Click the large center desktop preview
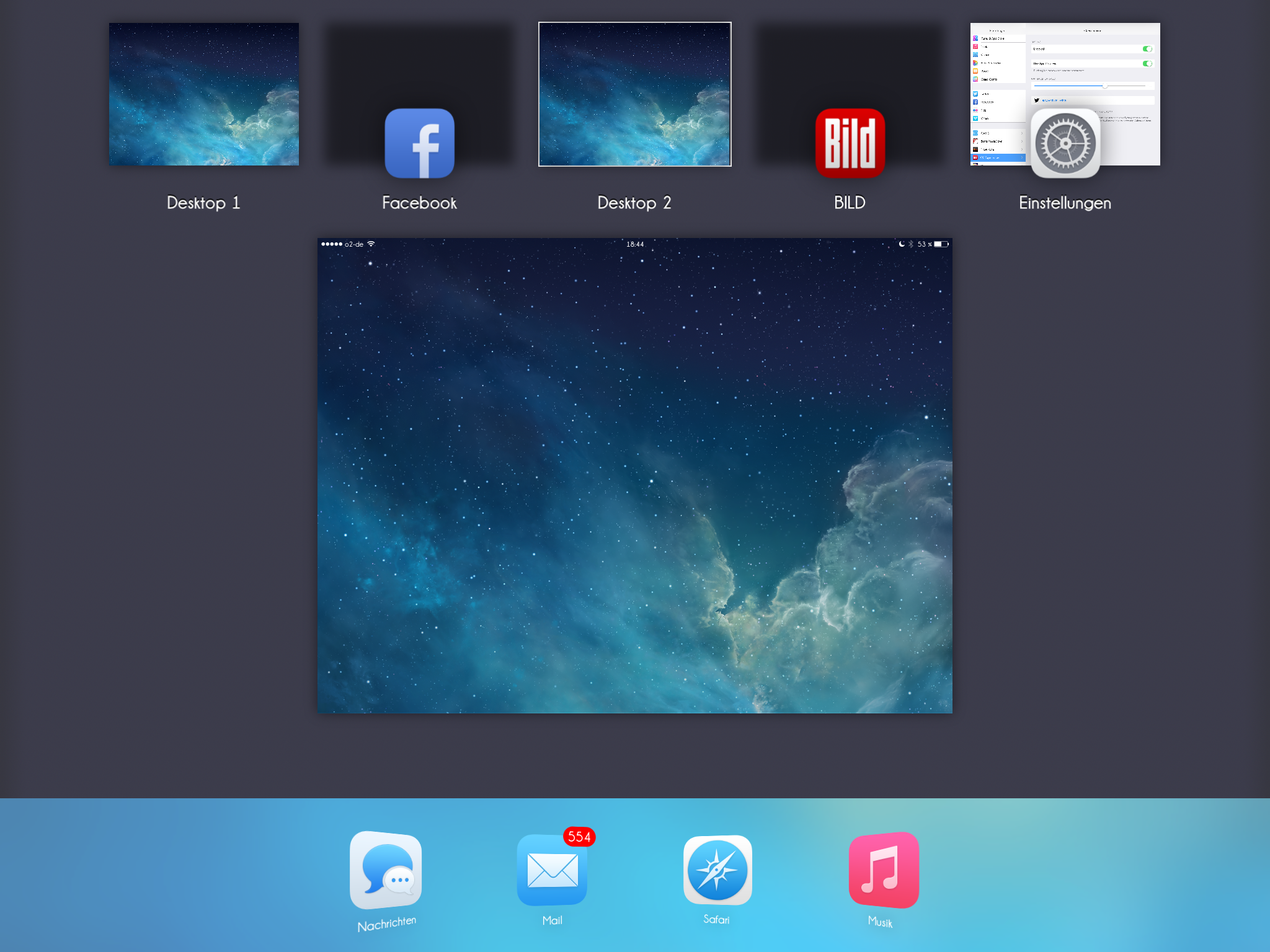The height and width of the screenshot is (952, 1270). pyautogui.click(x=634, y=475)
